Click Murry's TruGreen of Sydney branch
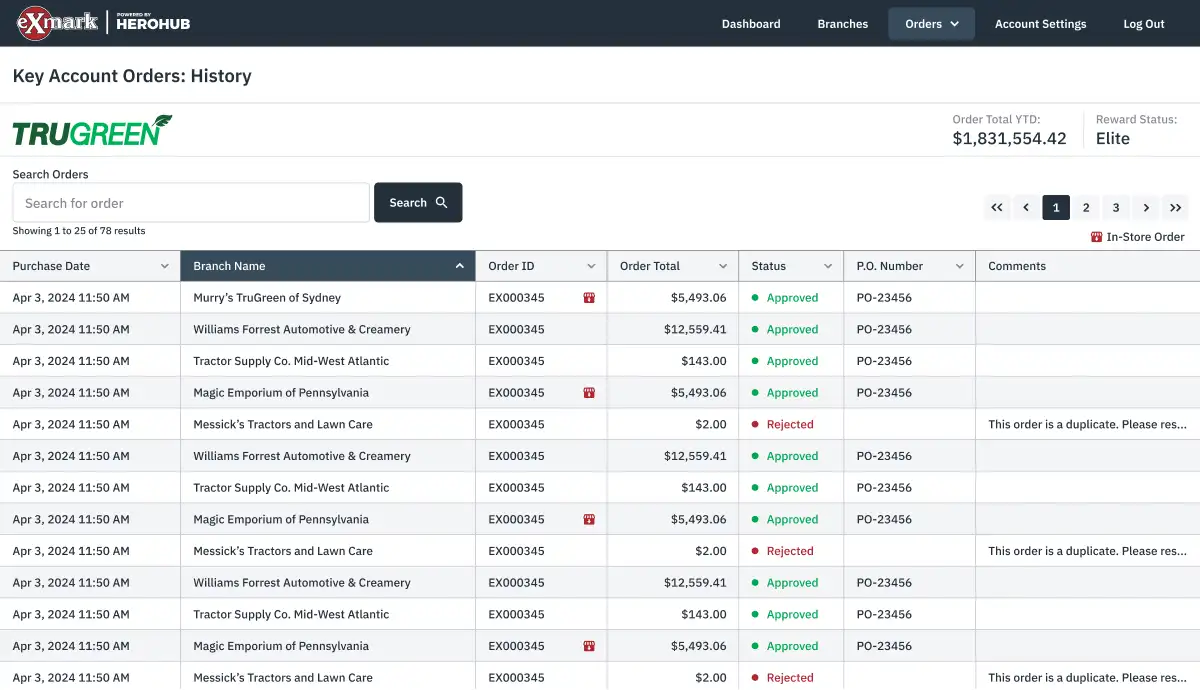The image size is (1200, 690). coord(267,298)
